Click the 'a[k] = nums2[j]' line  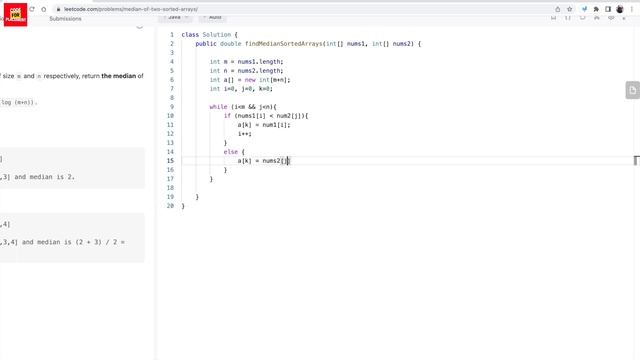[264, 160]
